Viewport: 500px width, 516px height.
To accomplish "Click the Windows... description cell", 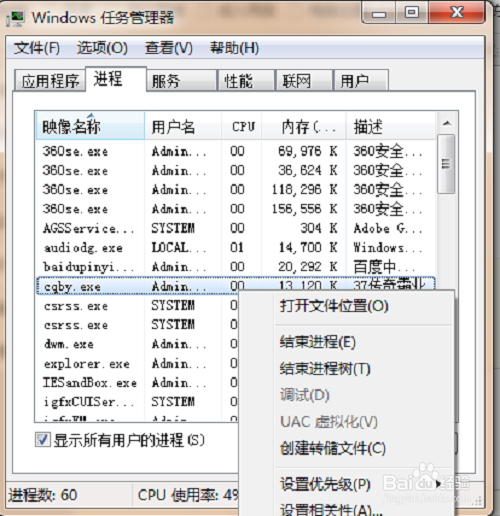I will coord(388,248).
